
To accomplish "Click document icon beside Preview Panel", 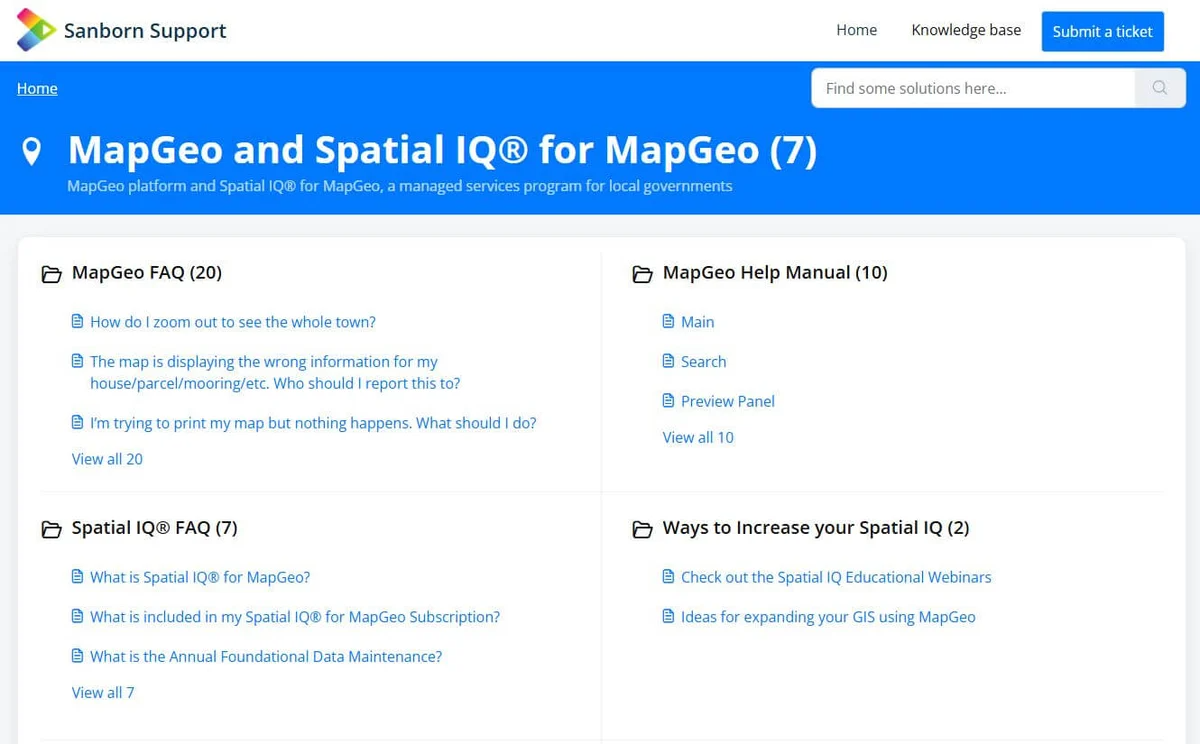I will coord(668,400).
